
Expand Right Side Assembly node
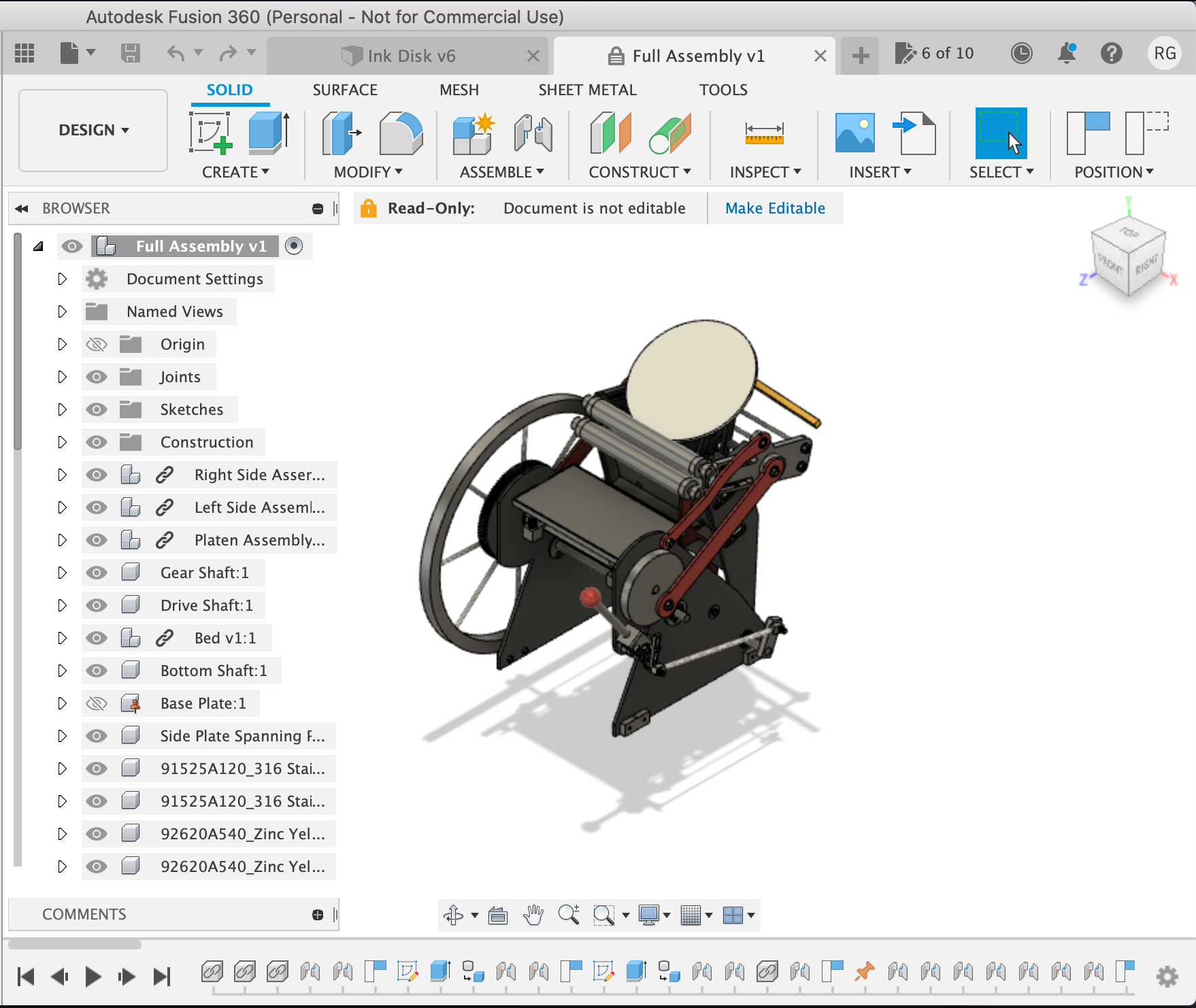[62, 475]
